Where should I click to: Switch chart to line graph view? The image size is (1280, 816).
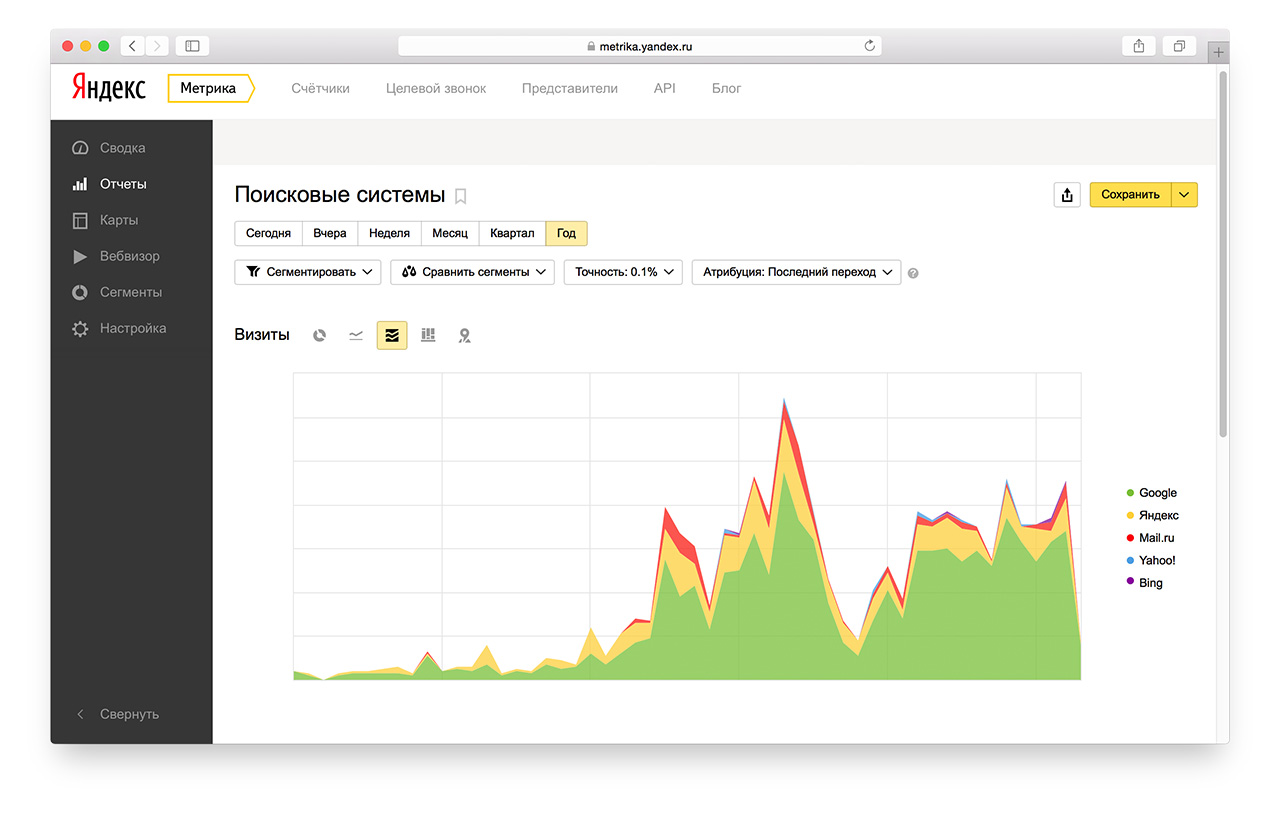pos(356,336)
